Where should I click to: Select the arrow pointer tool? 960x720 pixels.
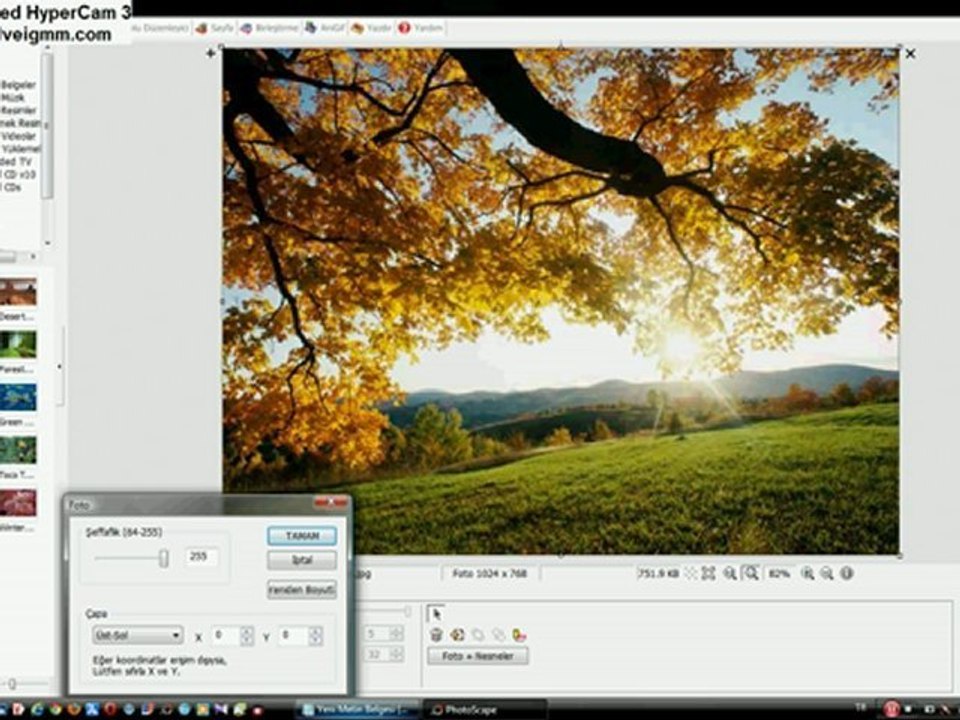click(x=437, y=613)
